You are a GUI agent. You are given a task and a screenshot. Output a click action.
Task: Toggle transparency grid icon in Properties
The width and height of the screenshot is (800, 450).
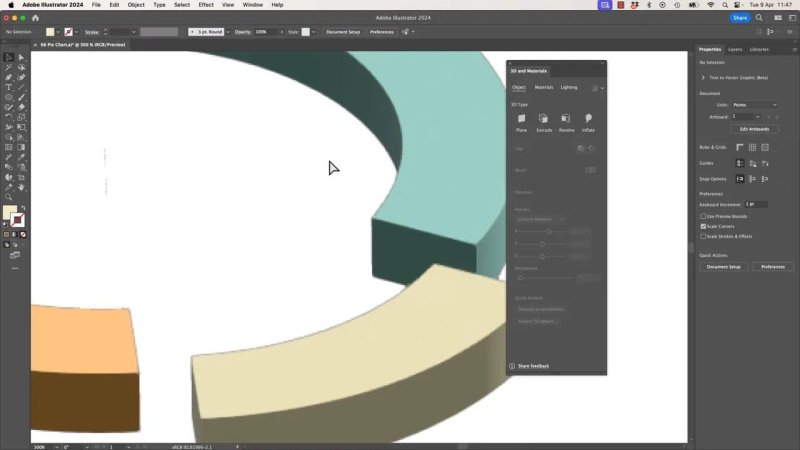click(x=765, y=147)
